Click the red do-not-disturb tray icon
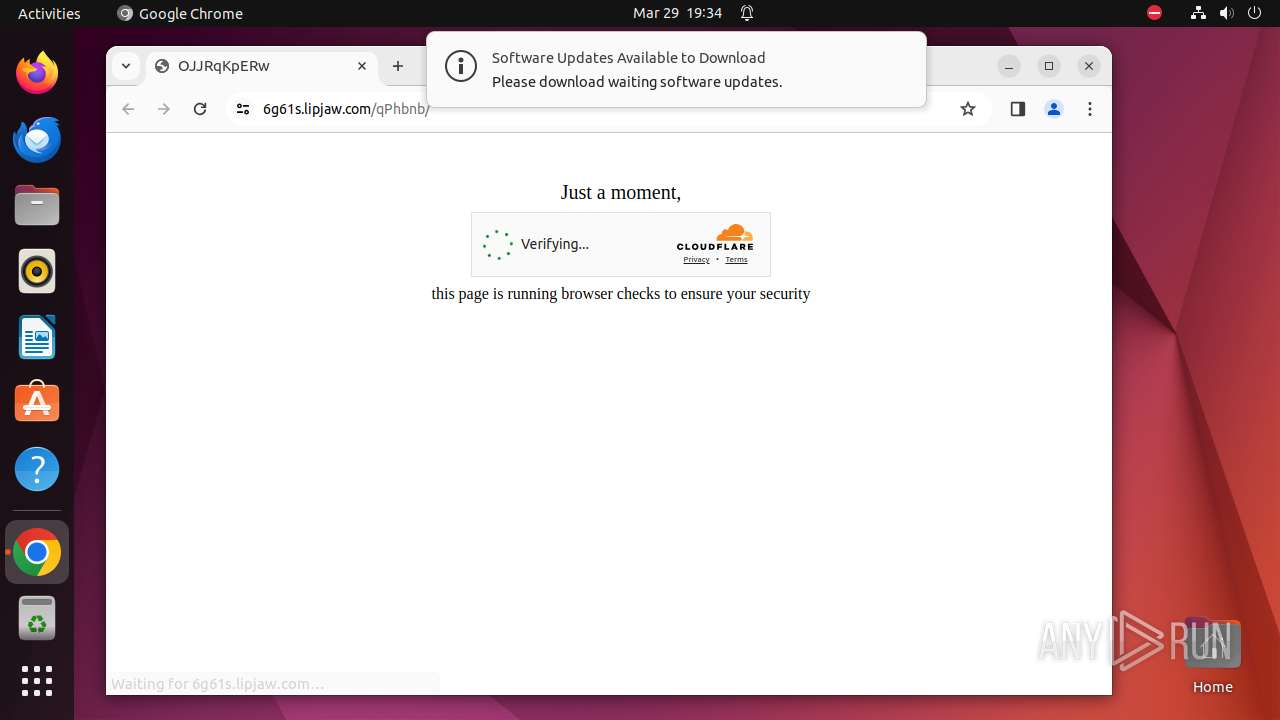Viewport: 1280px width, 720px height. pos(1154,13)
